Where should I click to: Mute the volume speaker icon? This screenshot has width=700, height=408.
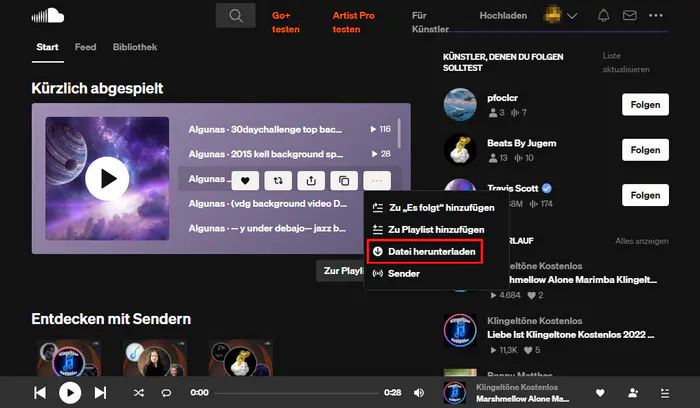(x=419, y=393)
